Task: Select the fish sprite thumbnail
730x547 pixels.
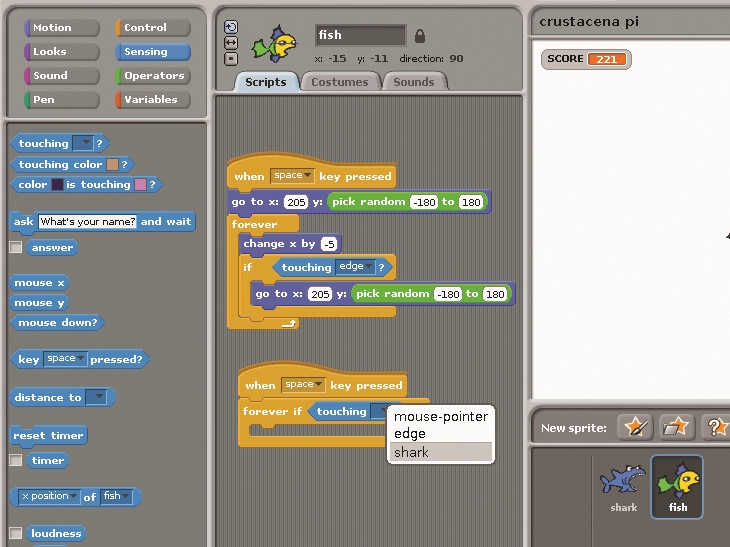Action: tap(677, 487)
